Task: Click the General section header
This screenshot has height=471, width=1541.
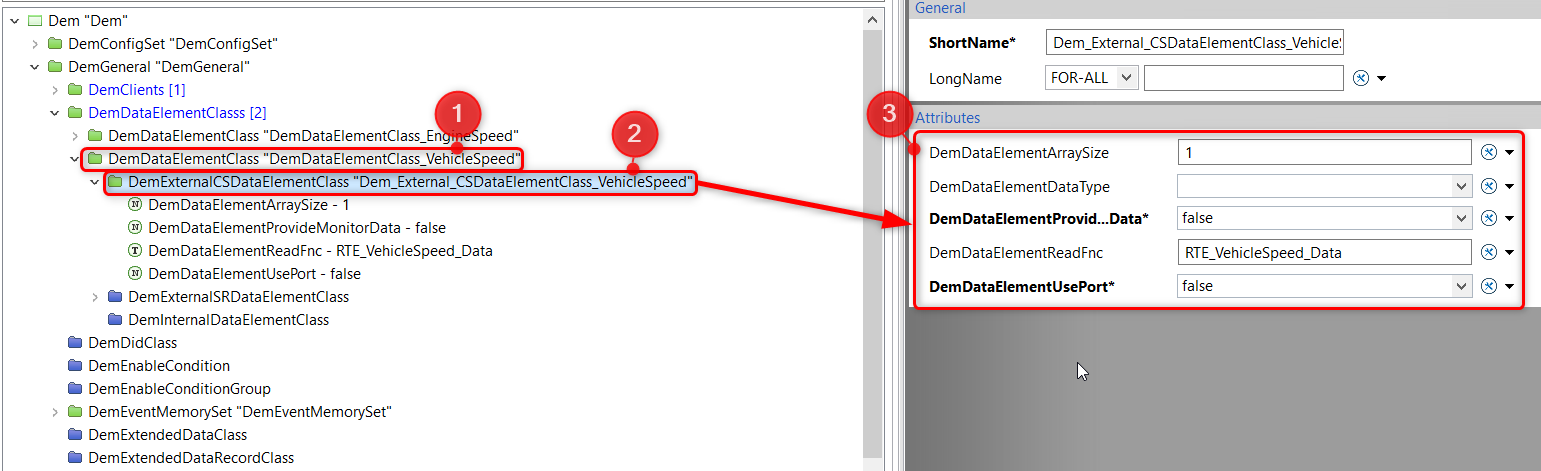Action: [x=940, y=8]
